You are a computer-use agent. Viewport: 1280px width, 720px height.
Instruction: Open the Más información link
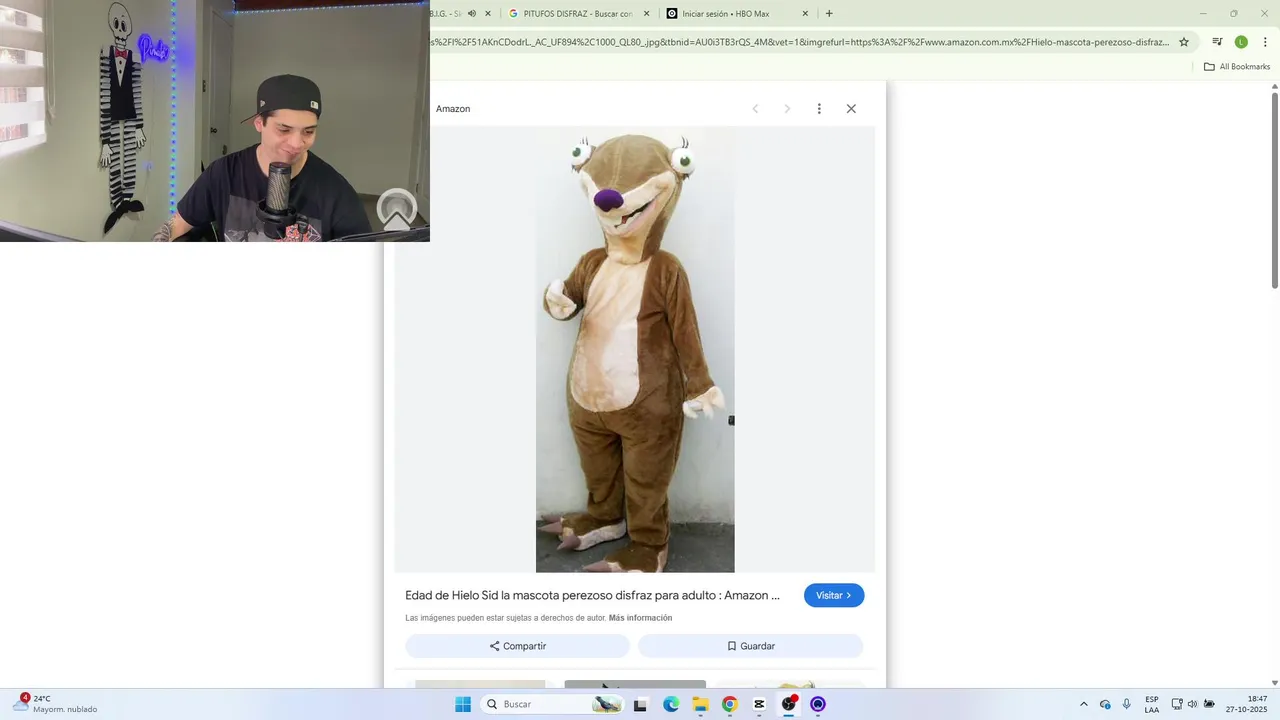click(x=640, y=618)
